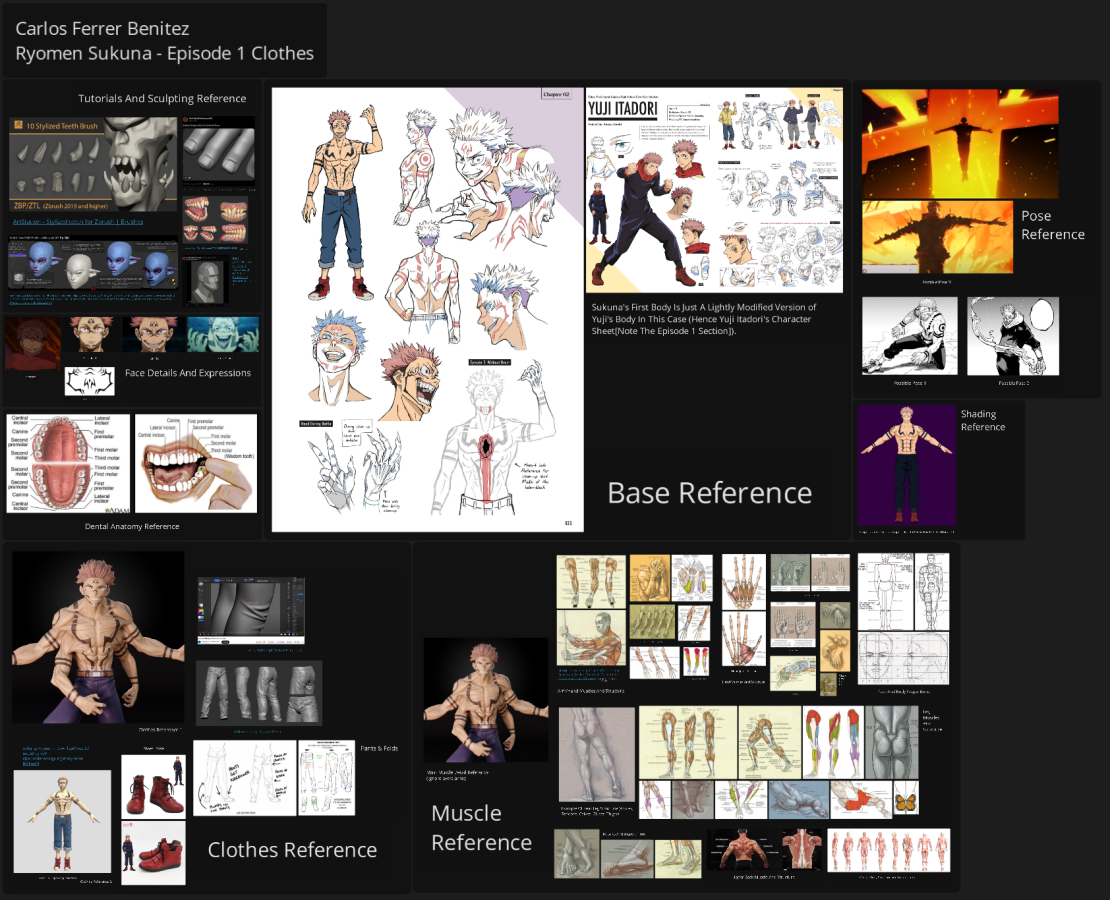Click the 'Possible Pose 1' manga panel
This screenshot has width=1110, height=900.
(910, 336)
